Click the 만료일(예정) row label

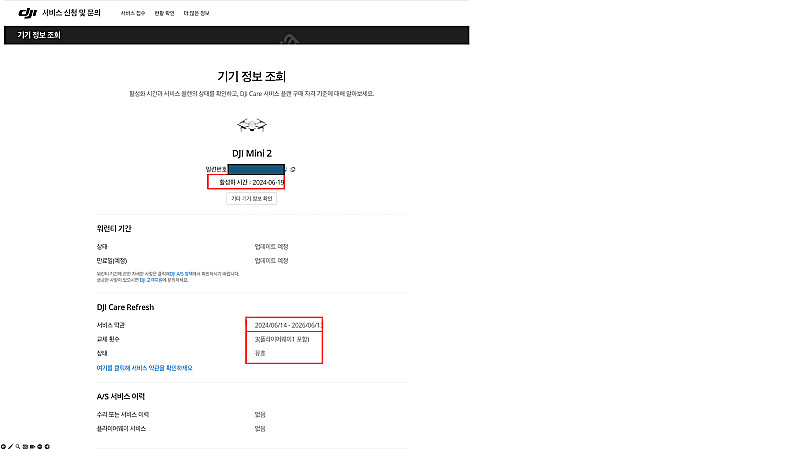[112, 261]
